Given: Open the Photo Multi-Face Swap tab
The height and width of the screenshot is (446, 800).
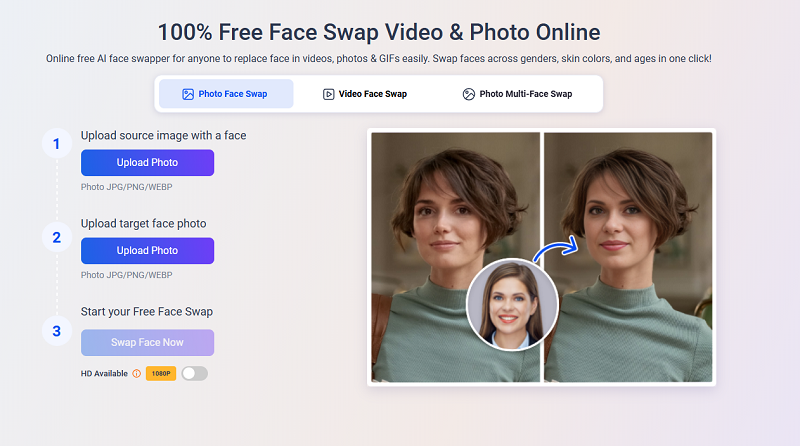Looking at the screenshot, I should click(525, 94).
